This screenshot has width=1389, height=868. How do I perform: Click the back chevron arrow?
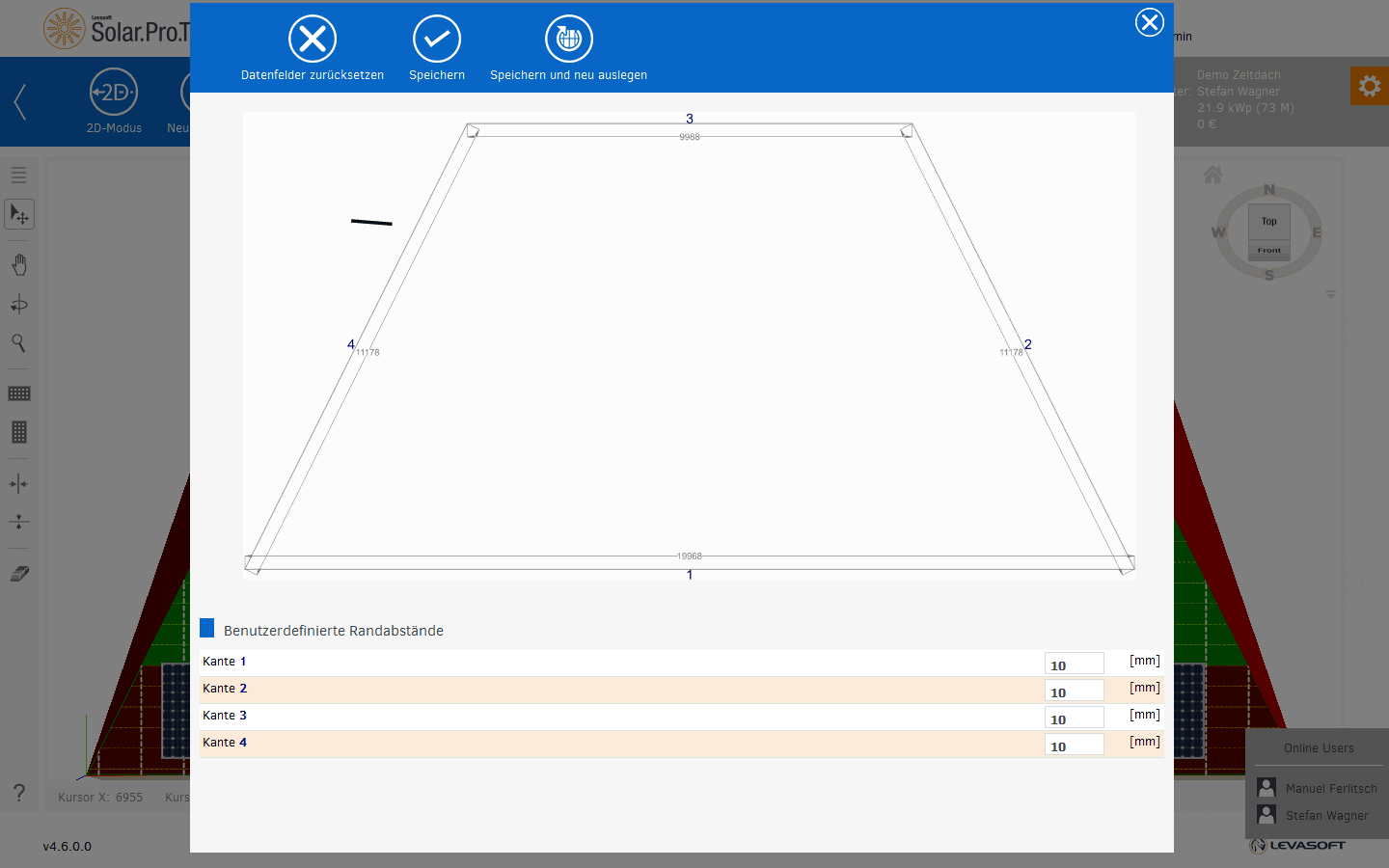[20, 101]
